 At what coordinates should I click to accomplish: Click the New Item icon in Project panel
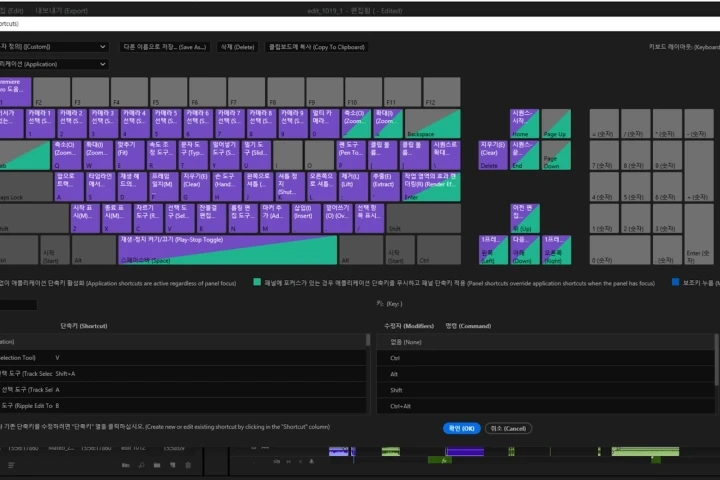coord(172,465)
